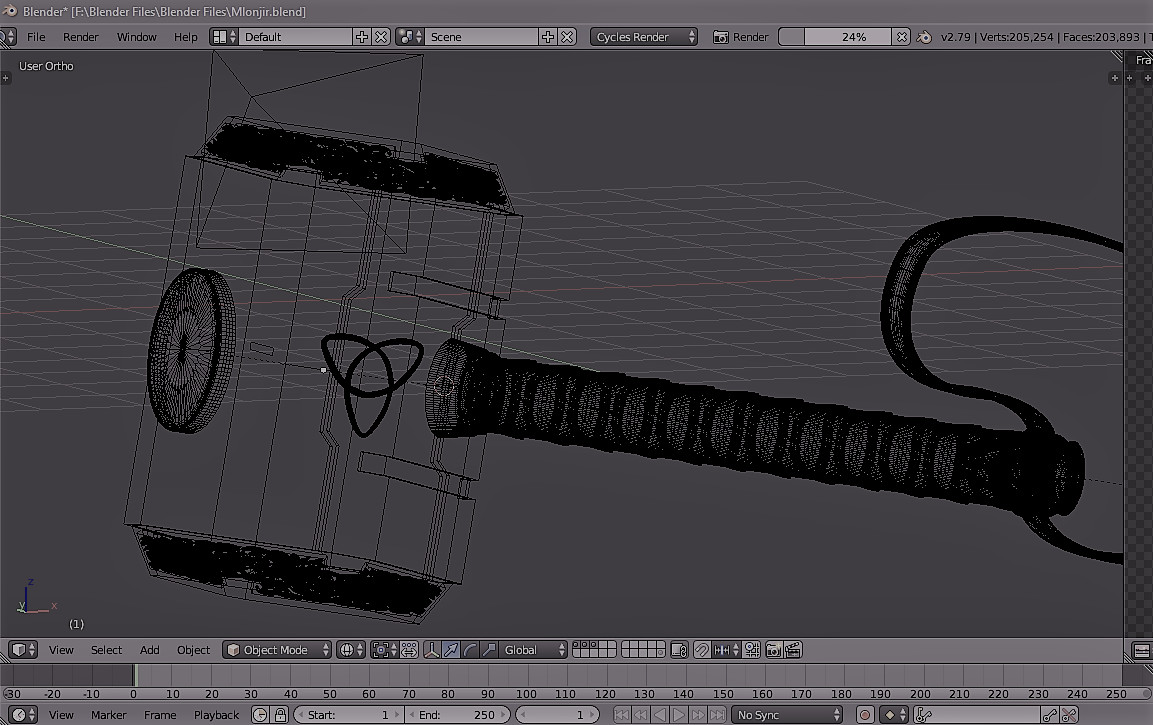The height and width of the screenshot is (725, 1153).
Task: Open the No Sync dropdown
Action: tap(787, 715)
